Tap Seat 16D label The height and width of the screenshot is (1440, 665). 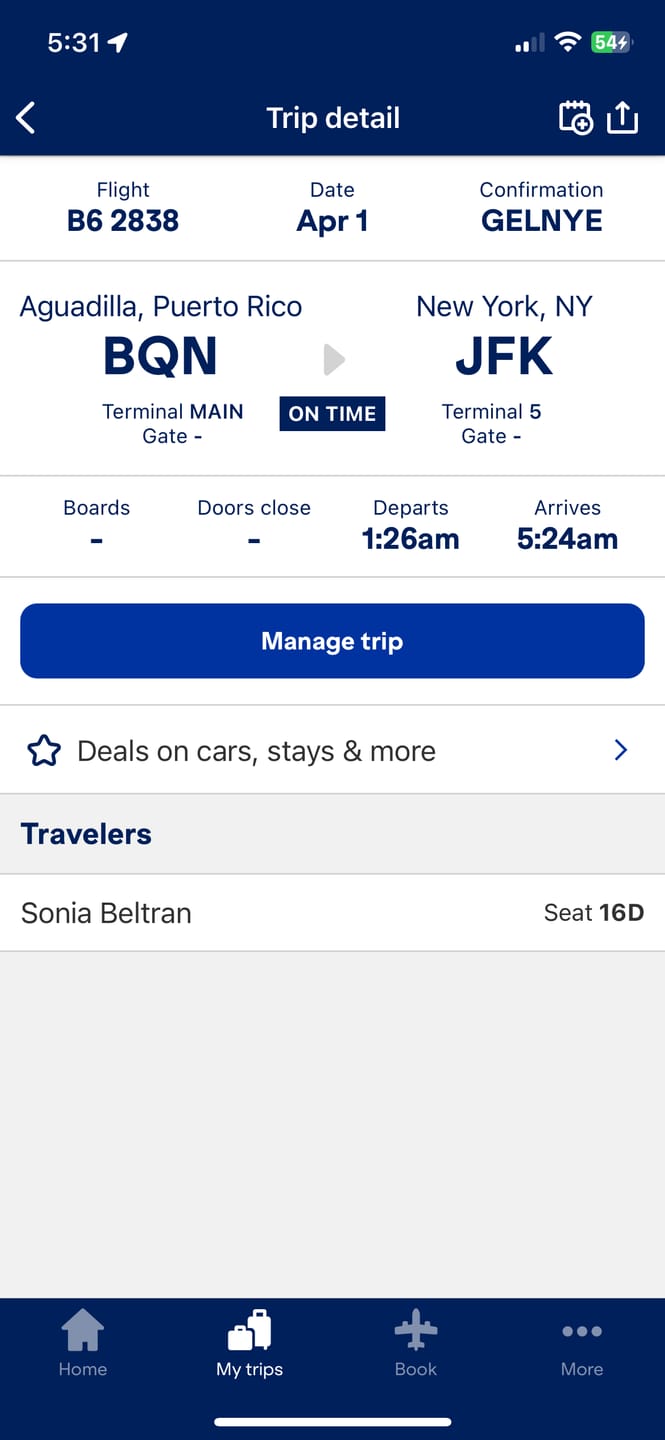[x=594, y=913]
